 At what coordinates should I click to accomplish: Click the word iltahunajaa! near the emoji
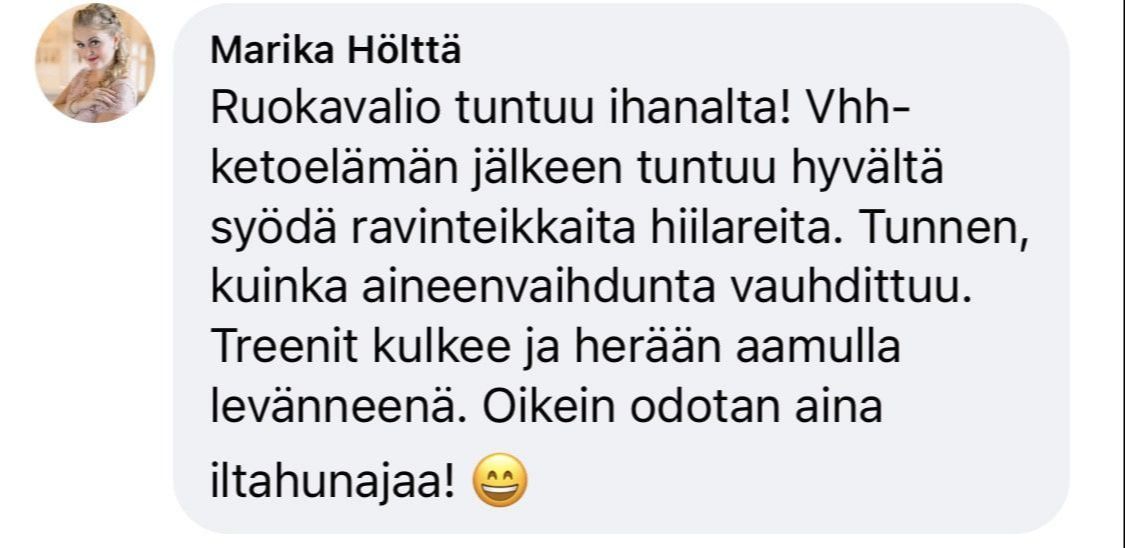tap(334, 484)
